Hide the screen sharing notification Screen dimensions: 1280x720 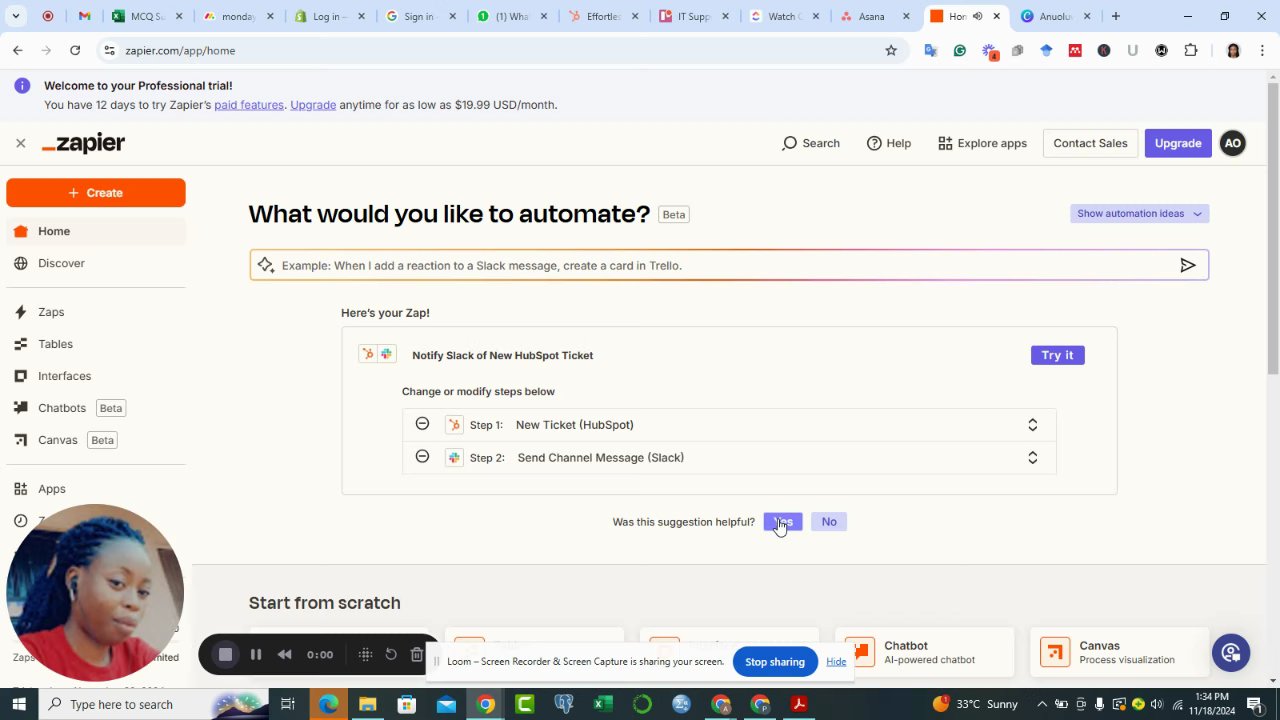point(836,662)
